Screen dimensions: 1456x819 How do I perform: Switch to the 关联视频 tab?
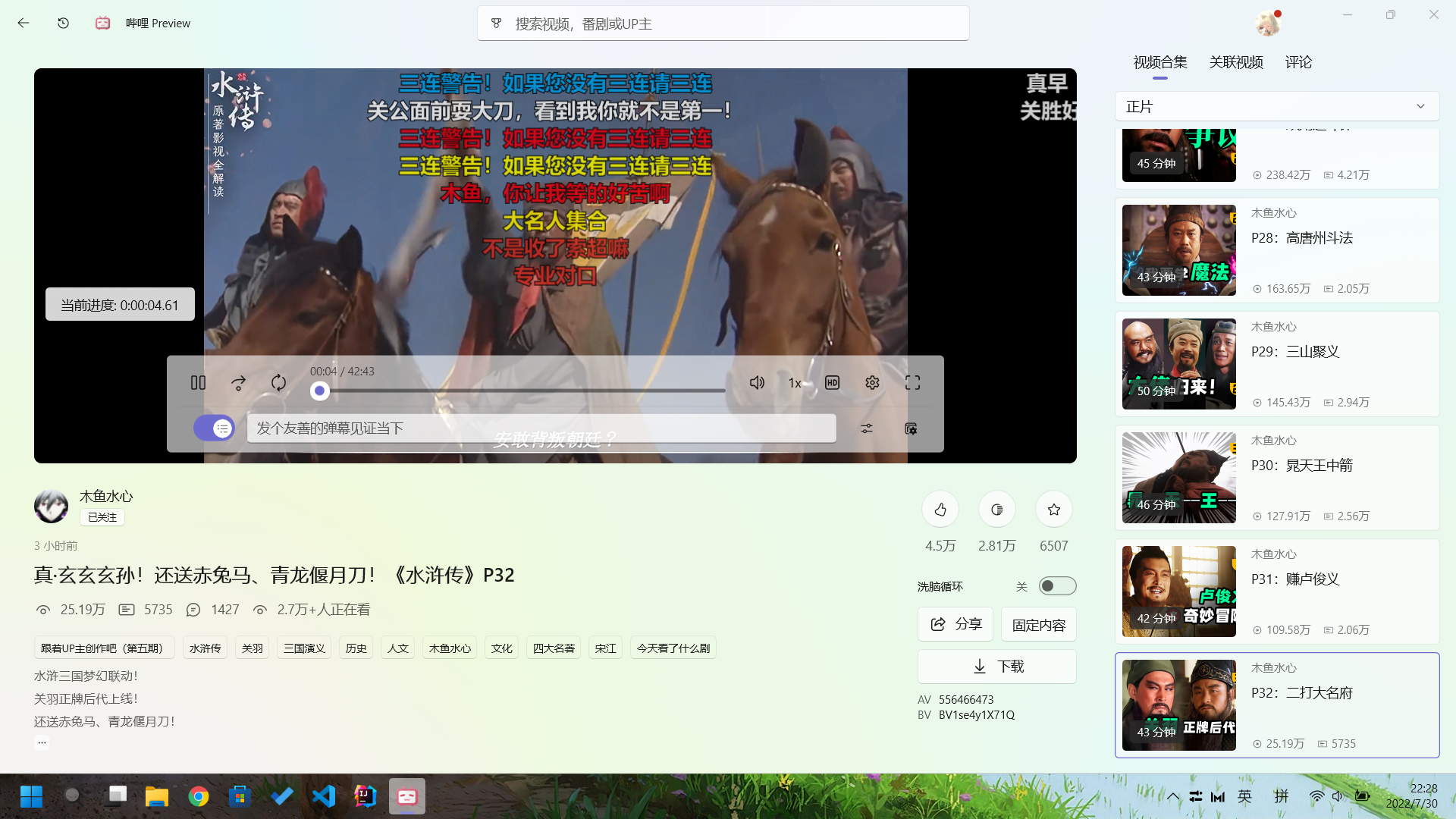coord(1236,62)
